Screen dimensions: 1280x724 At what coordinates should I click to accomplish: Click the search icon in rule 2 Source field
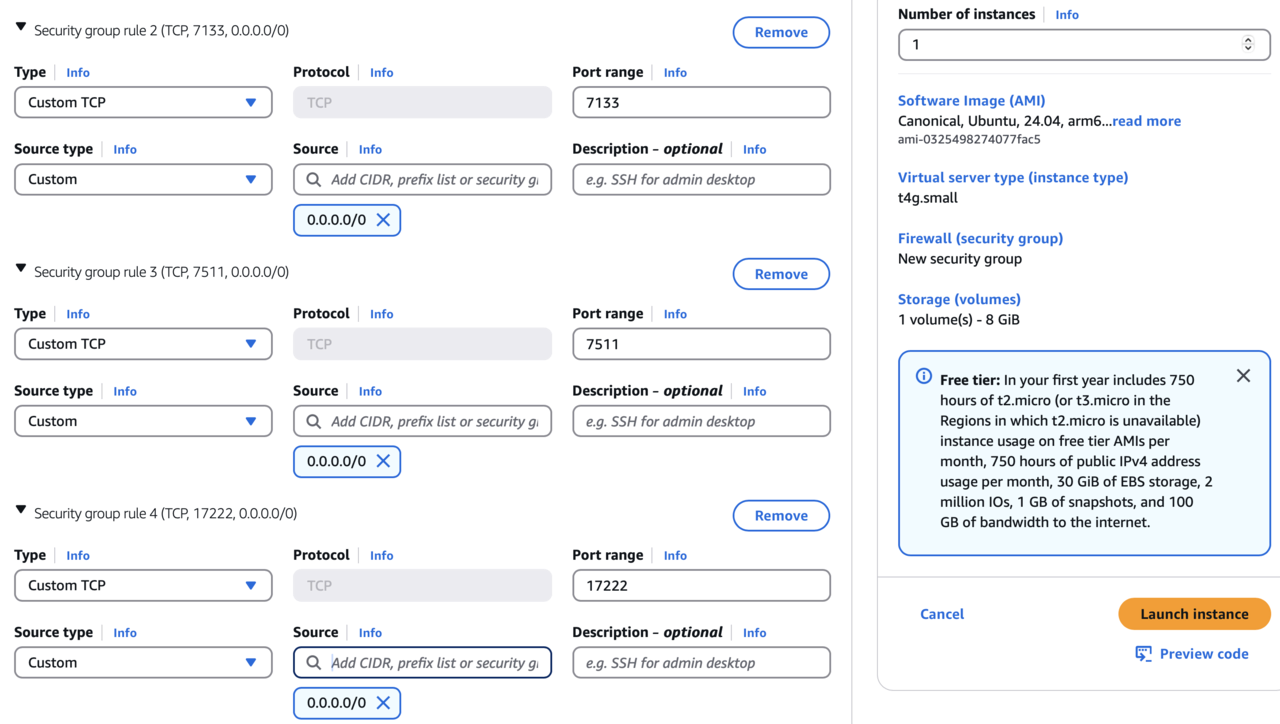[x=314, y=180]
